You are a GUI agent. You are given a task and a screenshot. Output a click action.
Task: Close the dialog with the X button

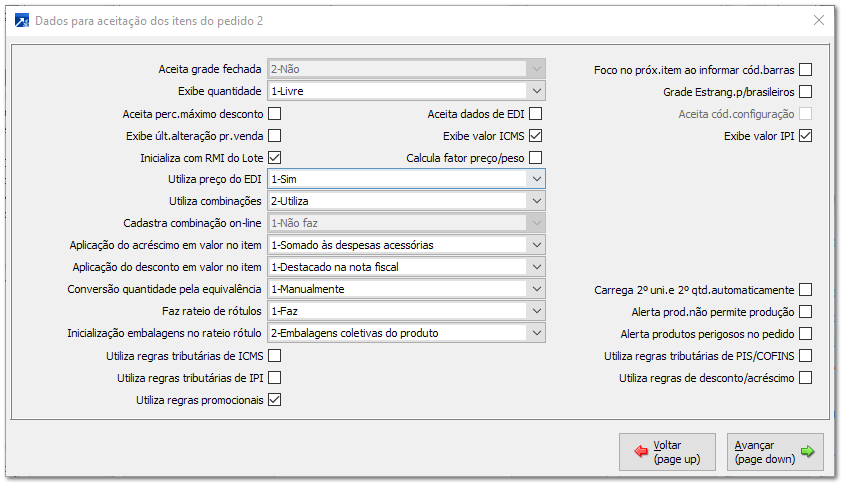[x=818, y=20]
